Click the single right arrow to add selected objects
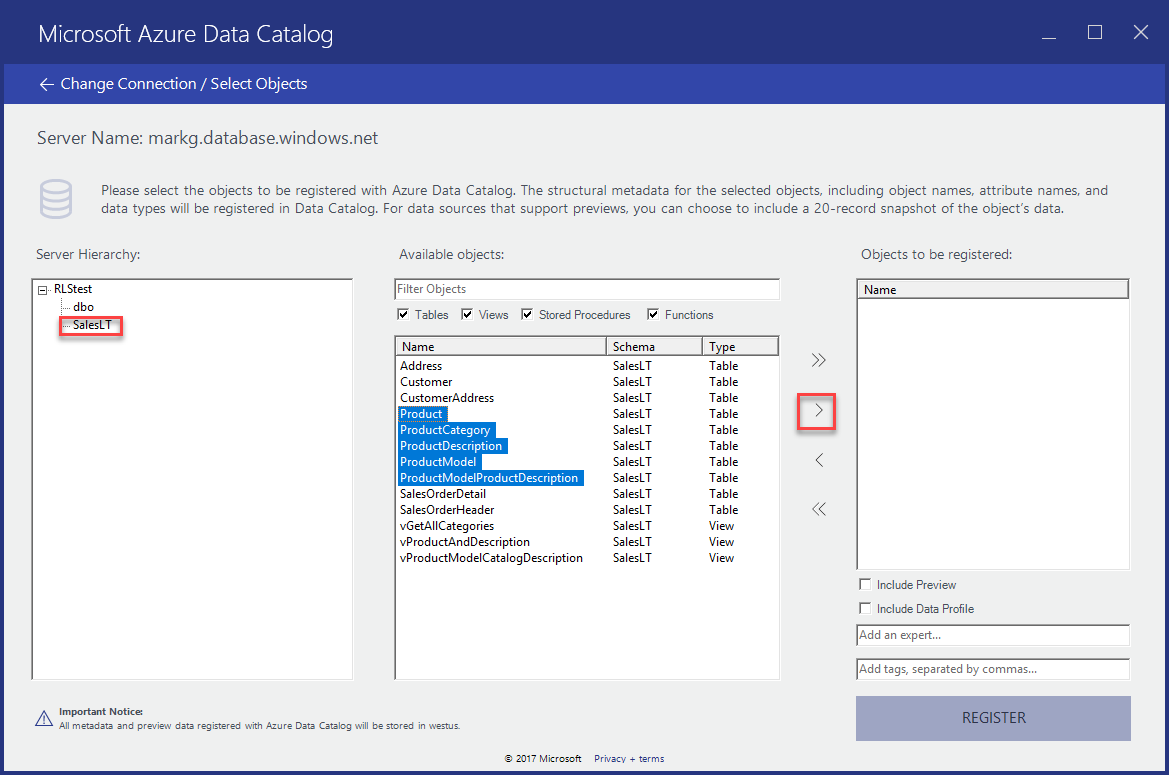 click(818, 410)
